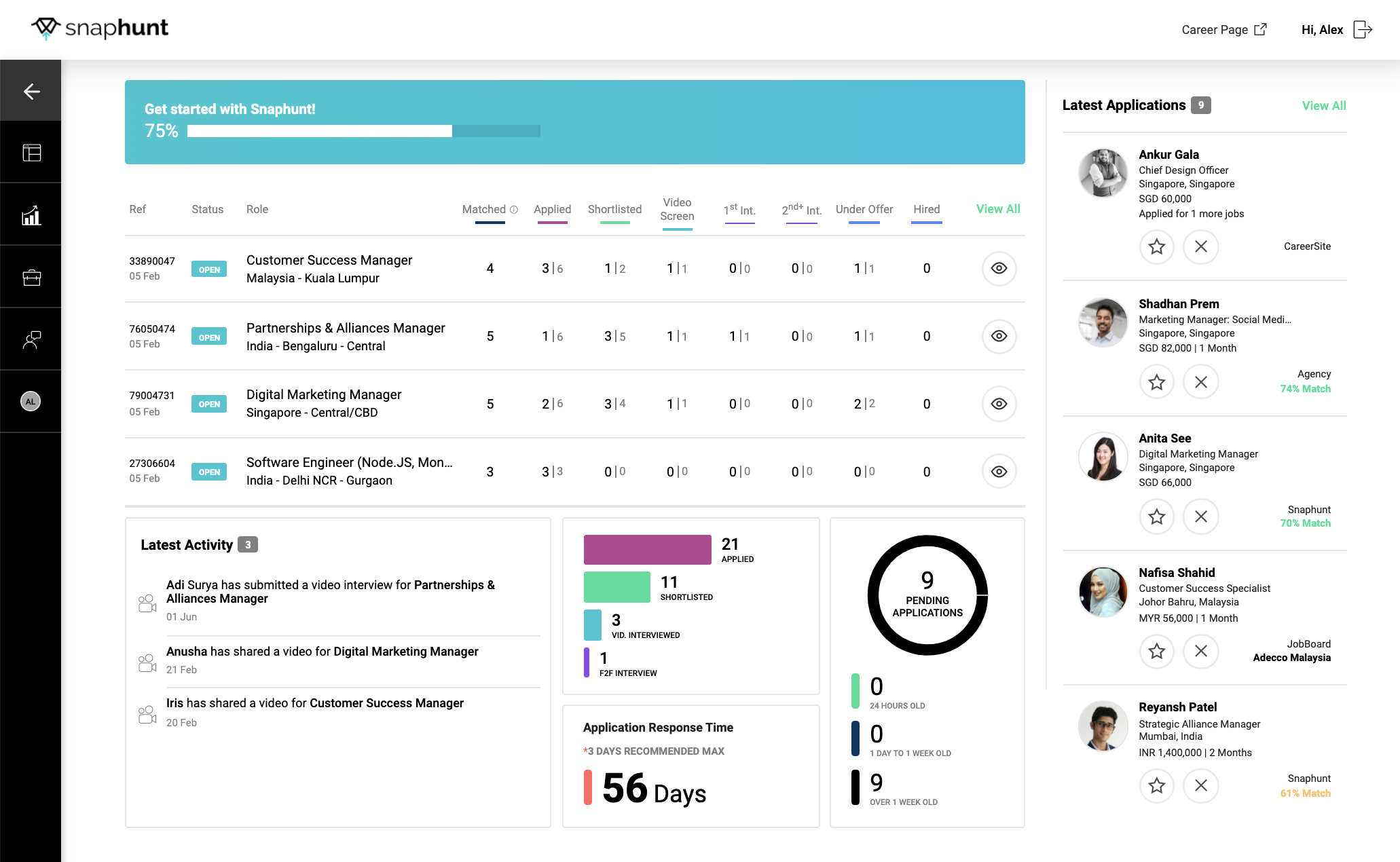The width and height of the screenshot is (1400, 862).
Task: View Customer Success Manager job via eye icon
Action: 999,268
